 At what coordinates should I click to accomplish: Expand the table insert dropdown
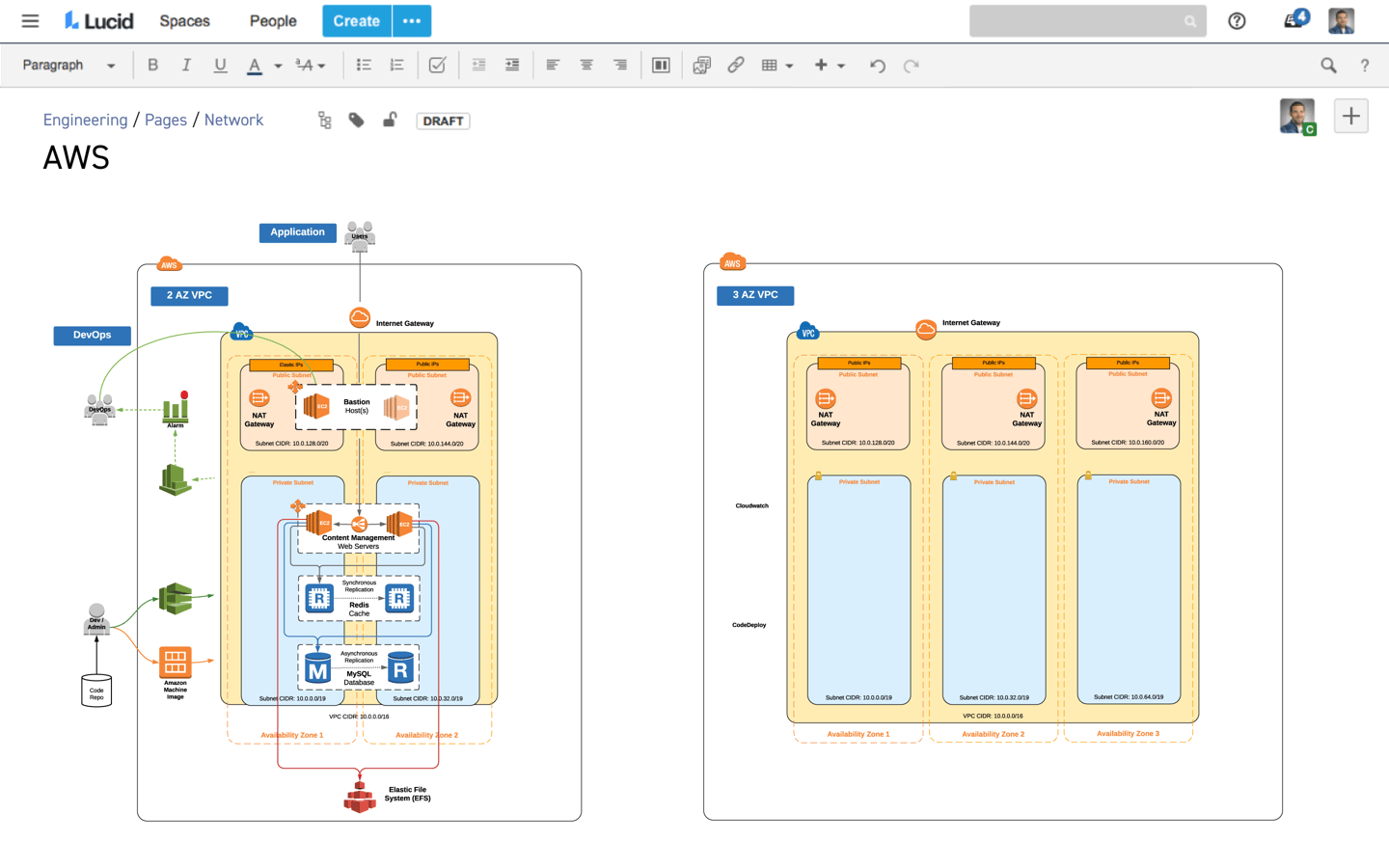tap(789, 65)
